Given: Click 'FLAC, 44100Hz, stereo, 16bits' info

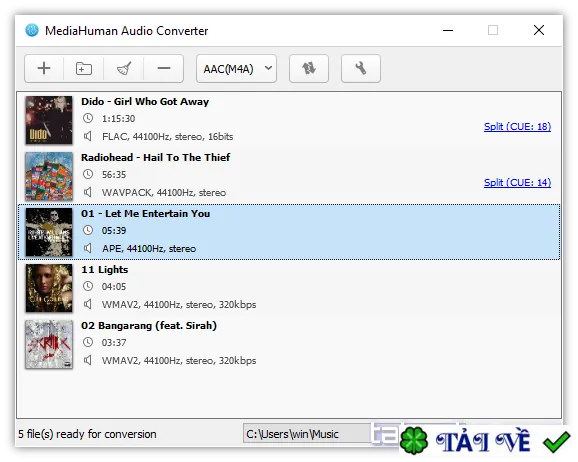Looking at the screenshot, I should pyautogui.click(x=167, y=137).
